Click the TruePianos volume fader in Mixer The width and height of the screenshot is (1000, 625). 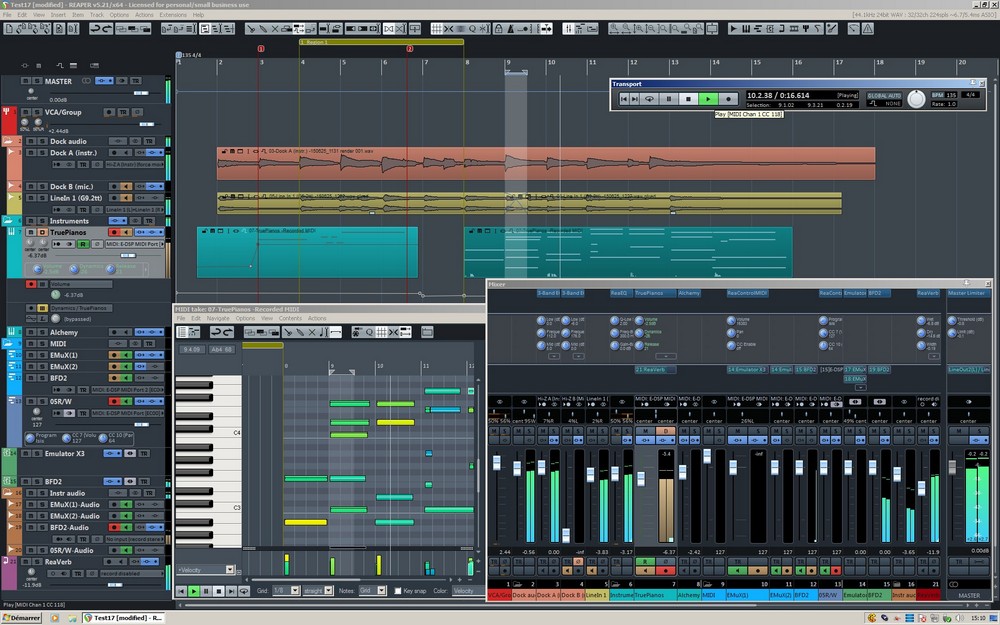click(x=641, y=478)
